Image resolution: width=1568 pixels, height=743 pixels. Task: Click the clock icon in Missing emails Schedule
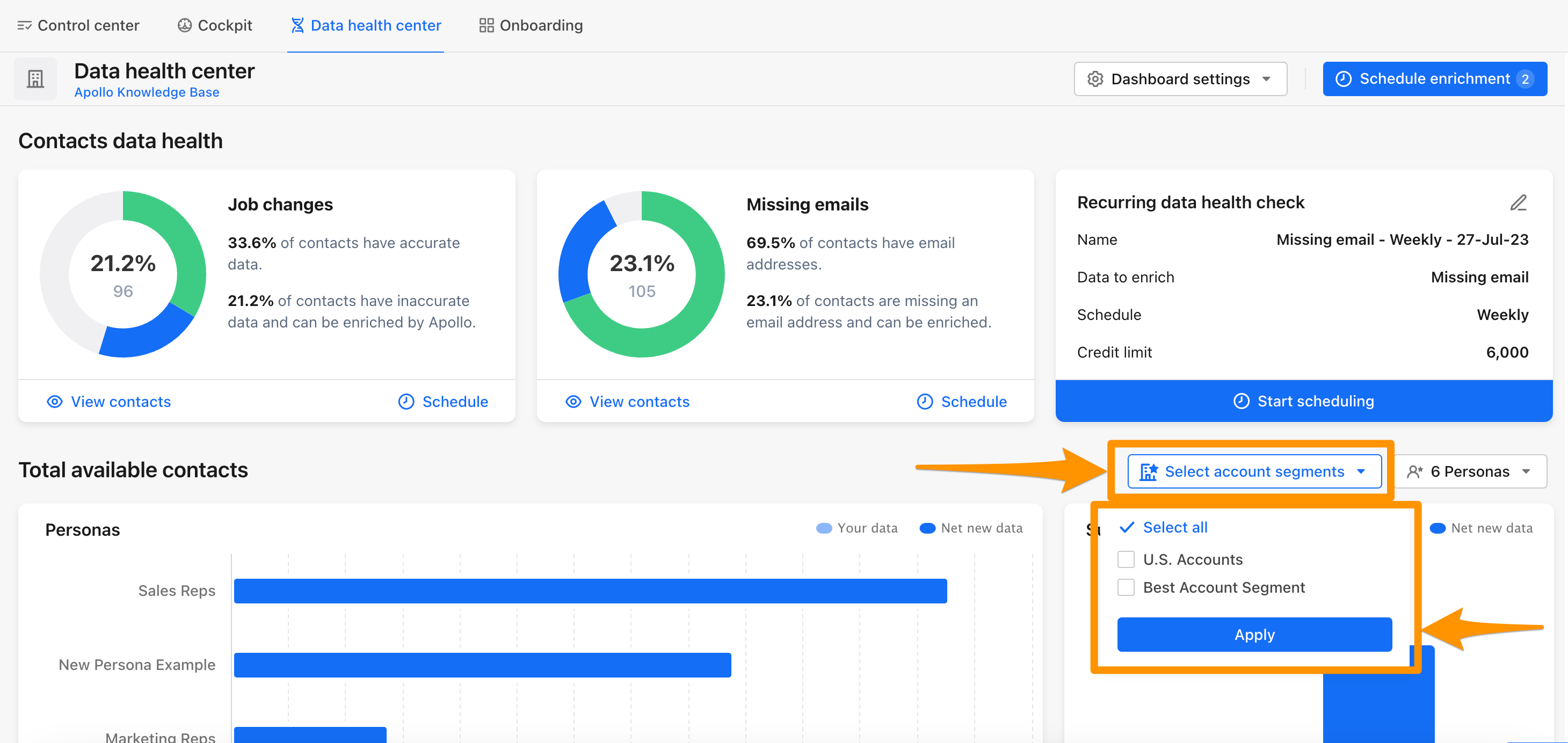pyautogui.click(x=925, y=402)
